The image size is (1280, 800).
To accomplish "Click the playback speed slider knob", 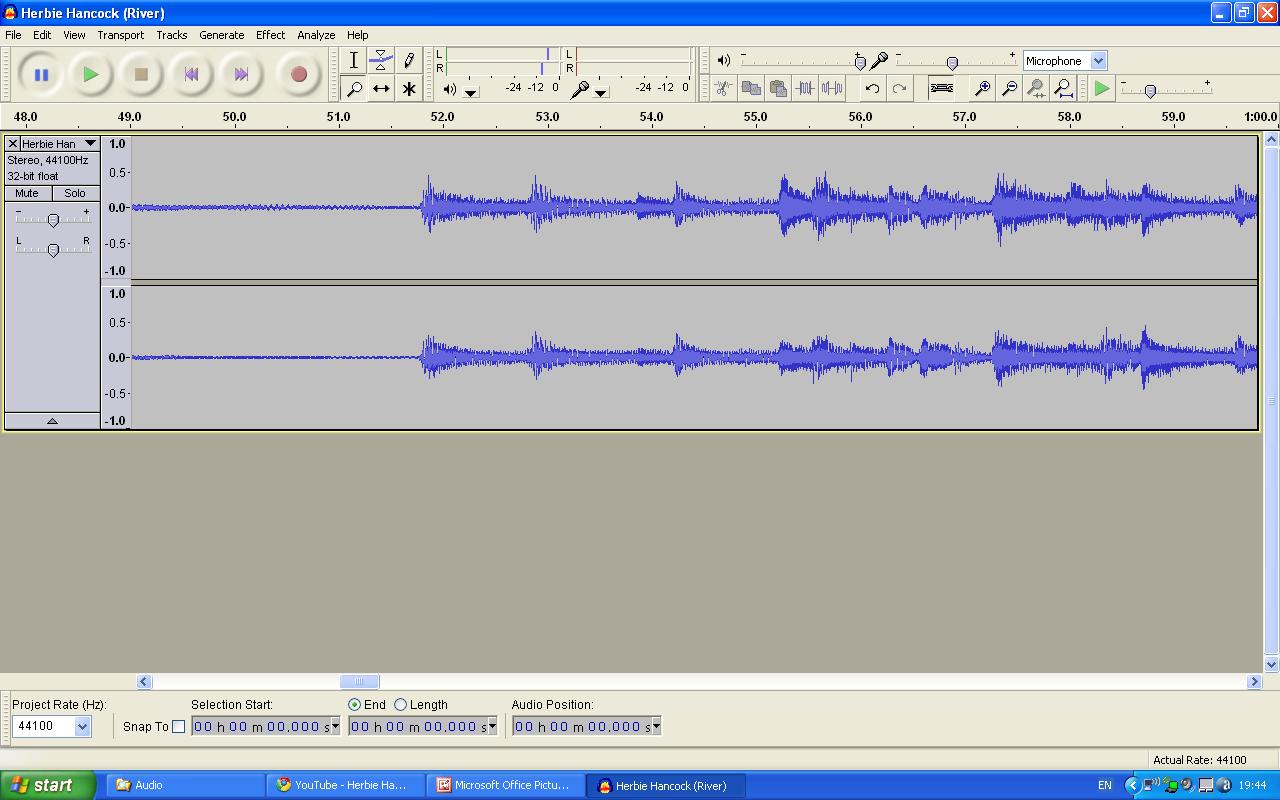I will 1150,91.
